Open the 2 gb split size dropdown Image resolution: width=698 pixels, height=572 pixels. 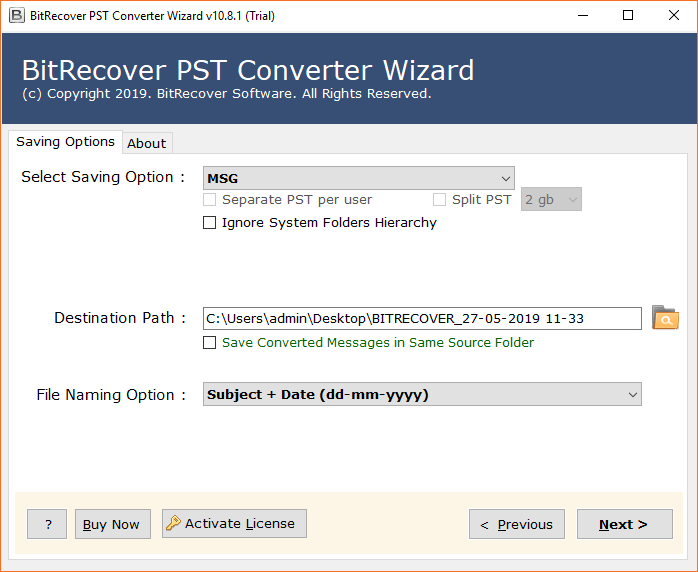551,199
